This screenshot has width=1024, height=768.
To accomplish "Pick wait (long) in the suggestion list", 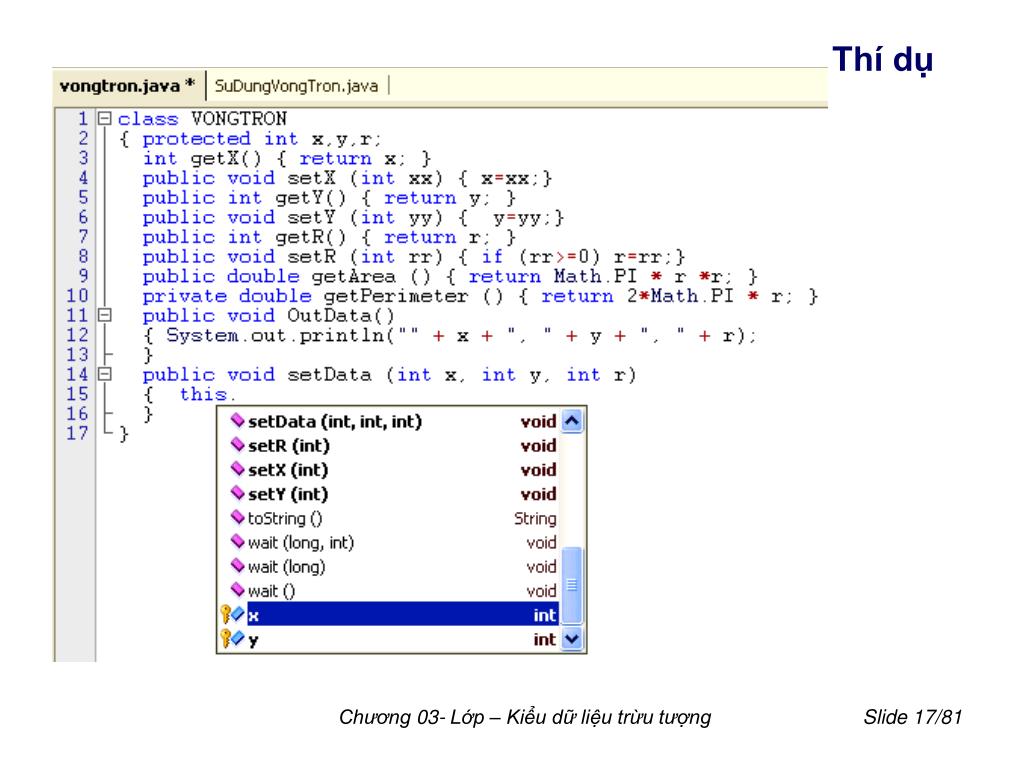I will click(x=390, y=566).
